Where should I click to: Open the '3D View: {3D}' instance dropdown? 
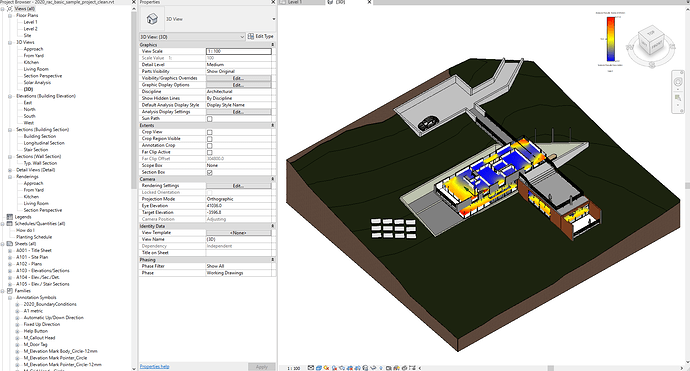[192, 37]
